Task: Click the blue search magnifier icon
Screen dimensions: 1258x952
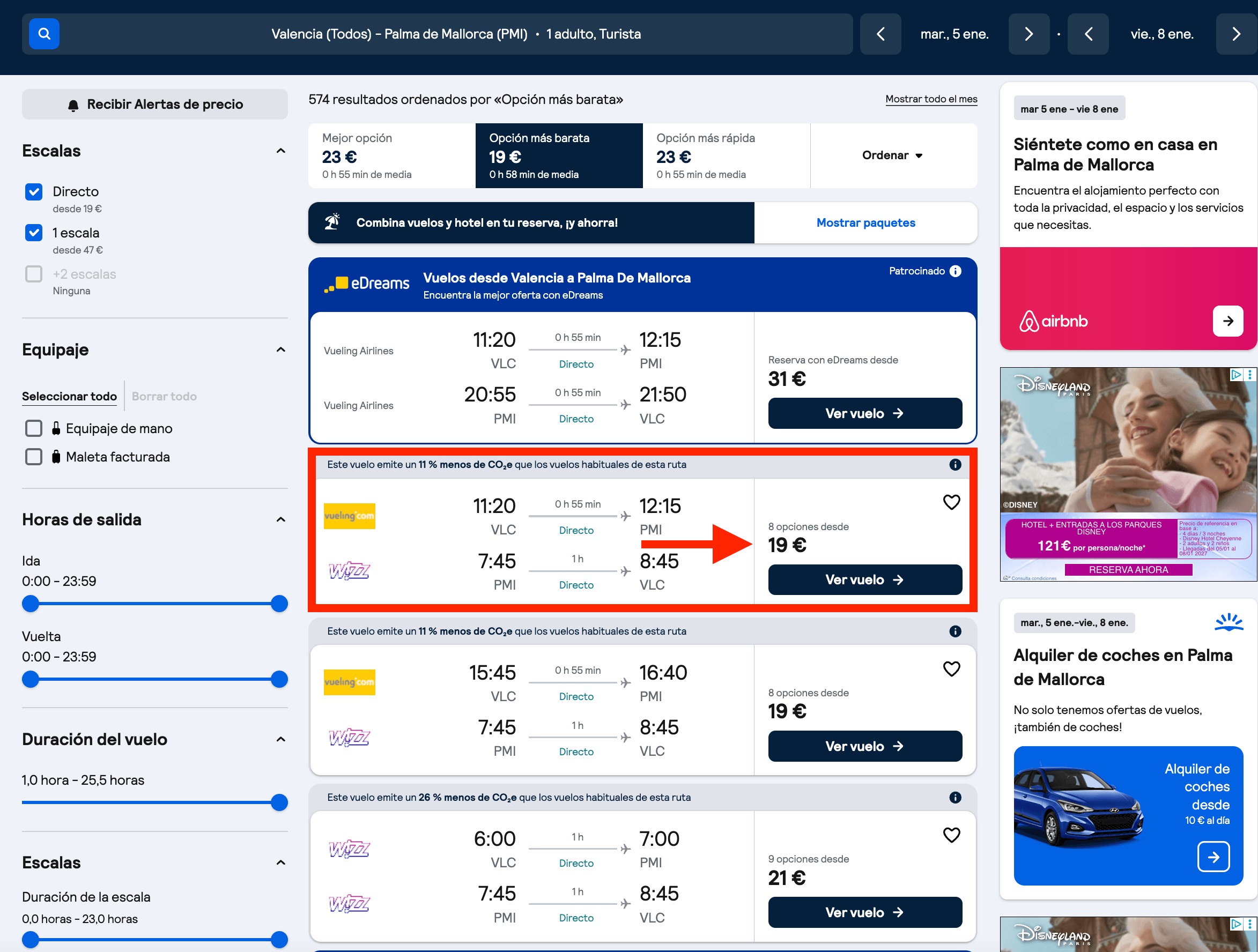Action: 44,34
